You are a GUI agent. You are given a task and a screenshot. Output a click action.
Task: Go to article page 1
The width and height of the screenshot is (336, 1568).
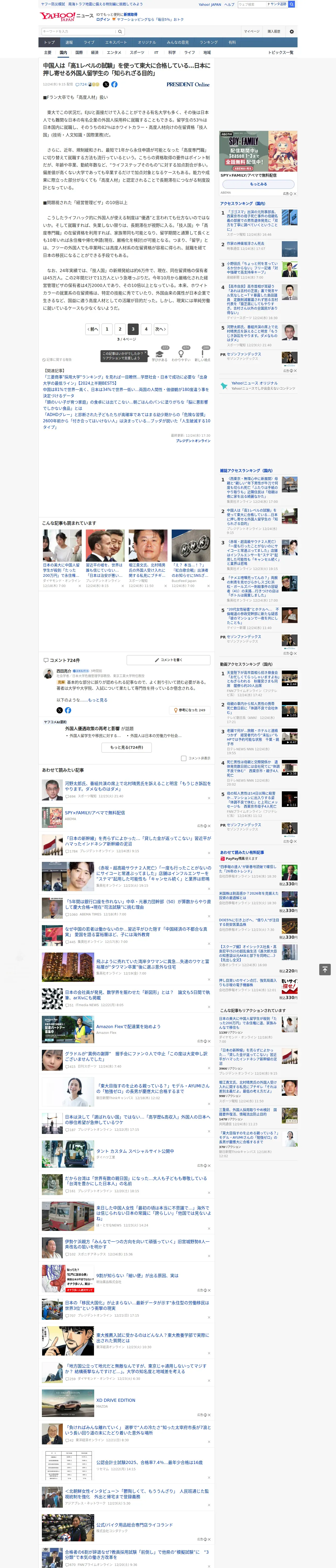pyautogui.click(x=107, y=329)
